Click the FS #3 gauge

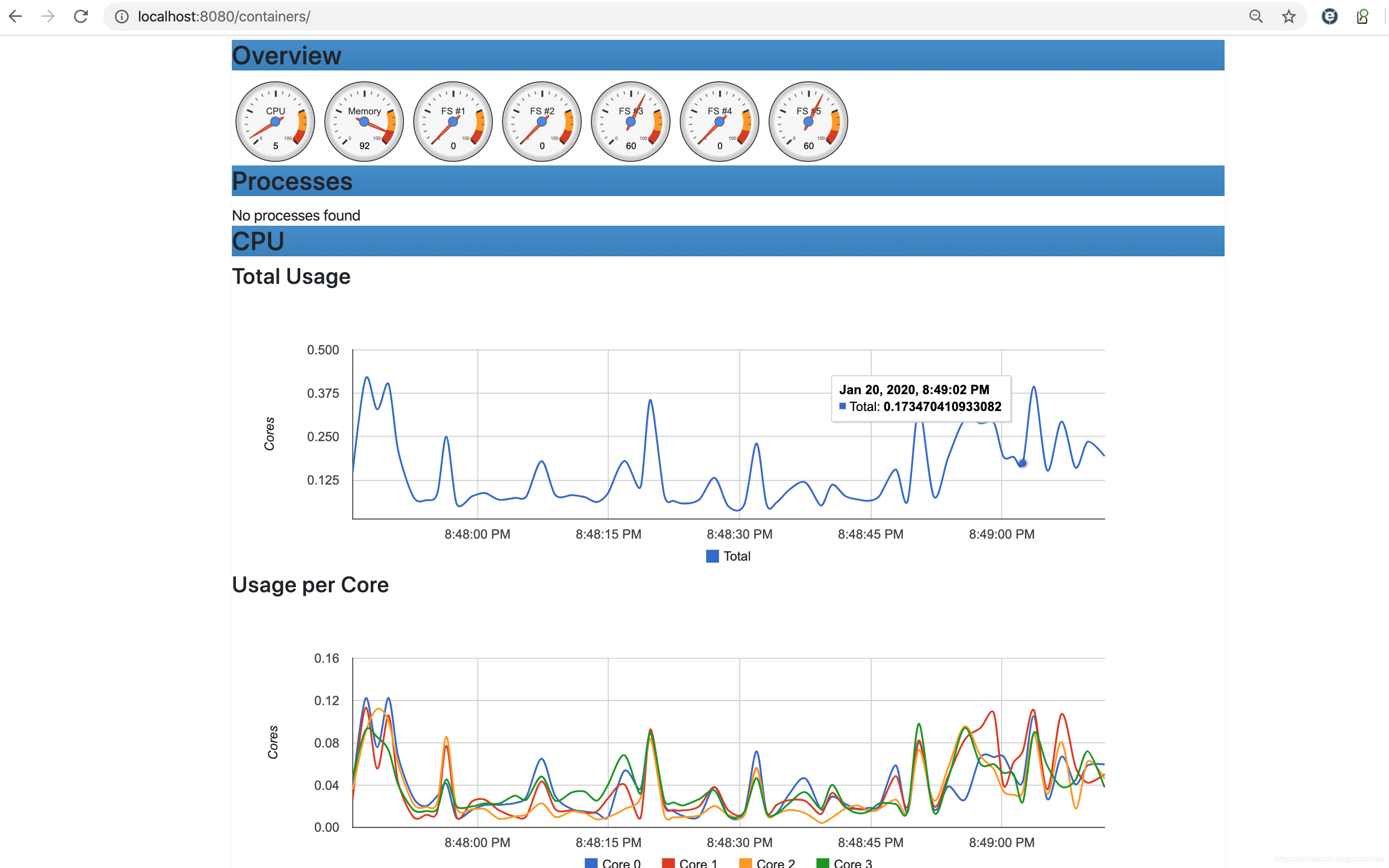pyautogui.click(x=631, y=121)
